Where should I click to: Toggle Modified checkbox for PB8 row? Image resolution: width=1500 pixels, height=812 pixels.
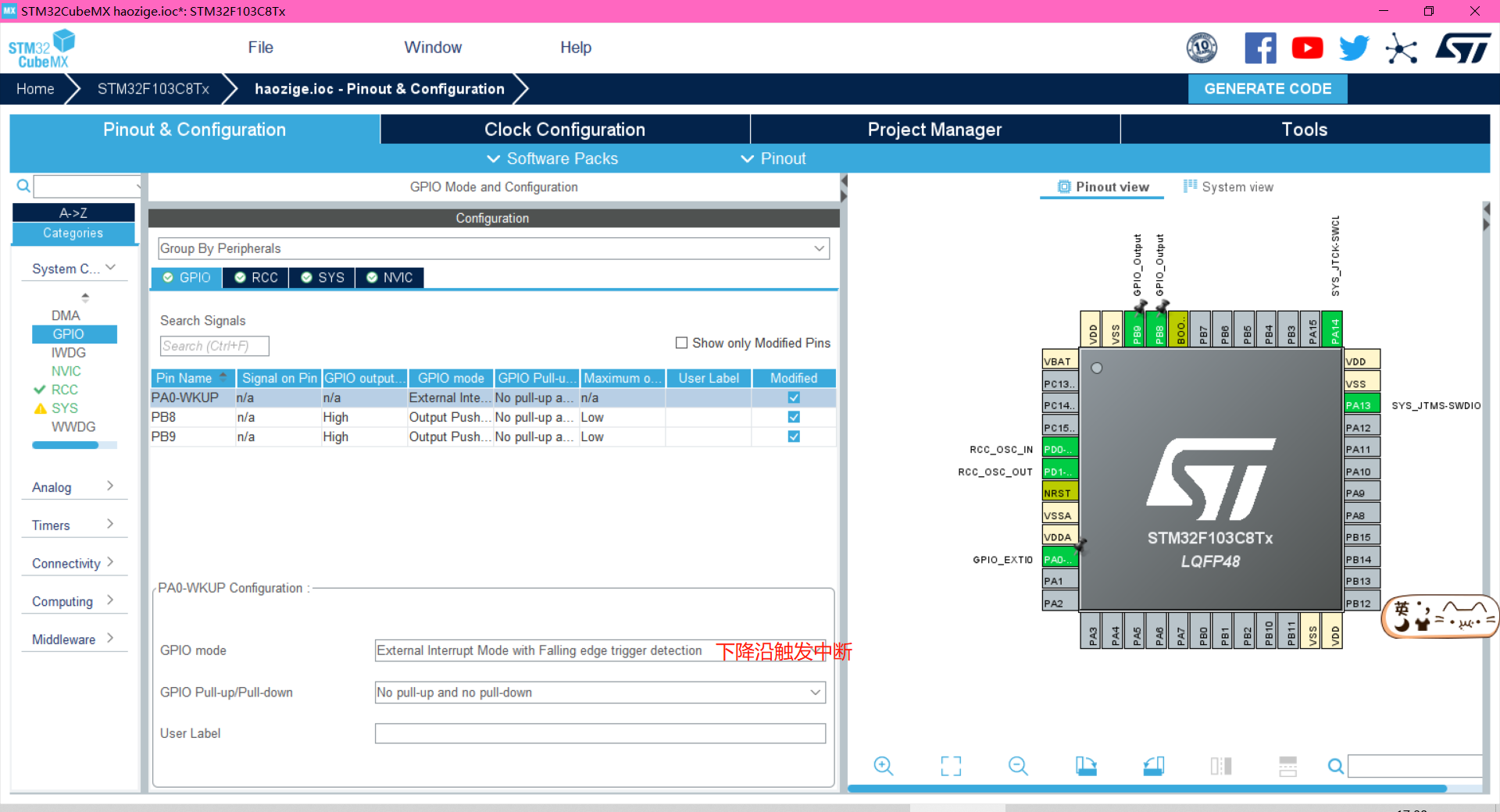[794, 417]
